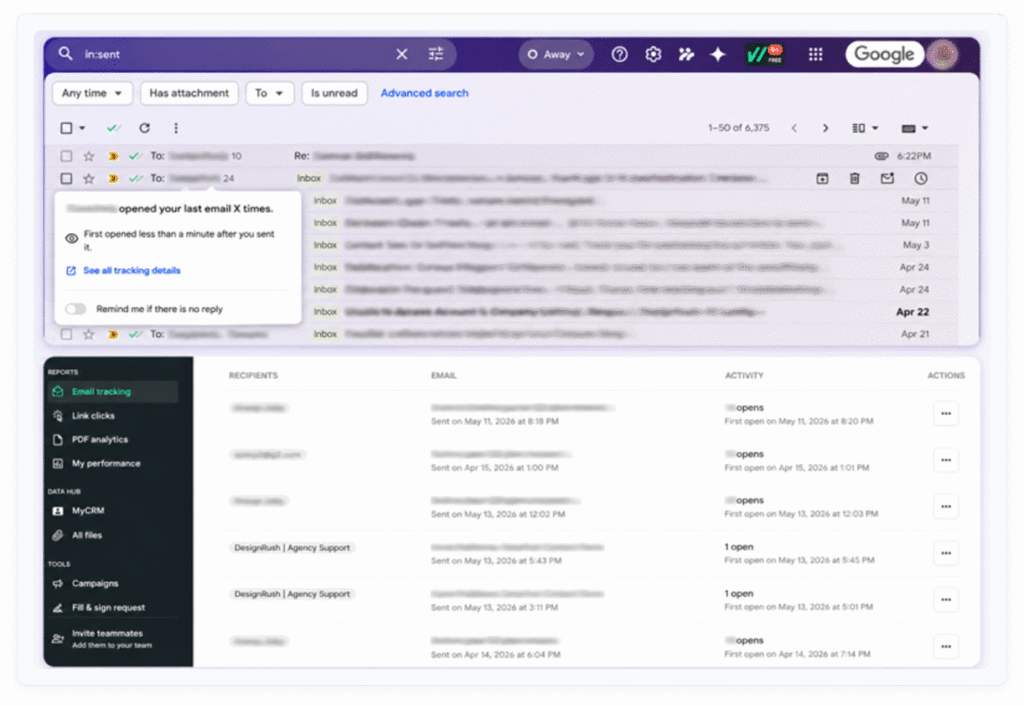Open the magic wand sparkle icon
The width and height of the screenshot is (1024, 706).
686,54
